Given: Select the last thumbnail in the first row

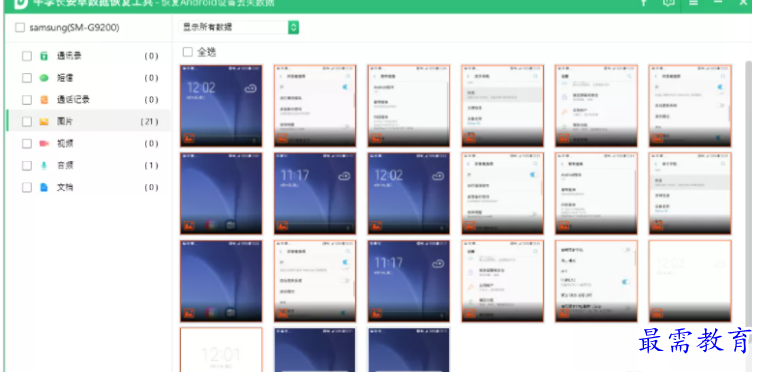Looking at the screenshot, I should coord(690,106).
